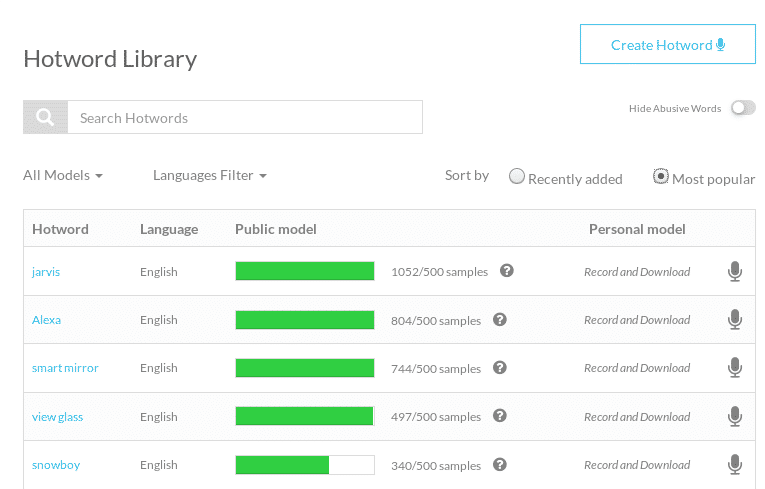This screenshot has height=489, width=765.
Task: Open help icon next to 340/500 samples
Action: (500, 465)
